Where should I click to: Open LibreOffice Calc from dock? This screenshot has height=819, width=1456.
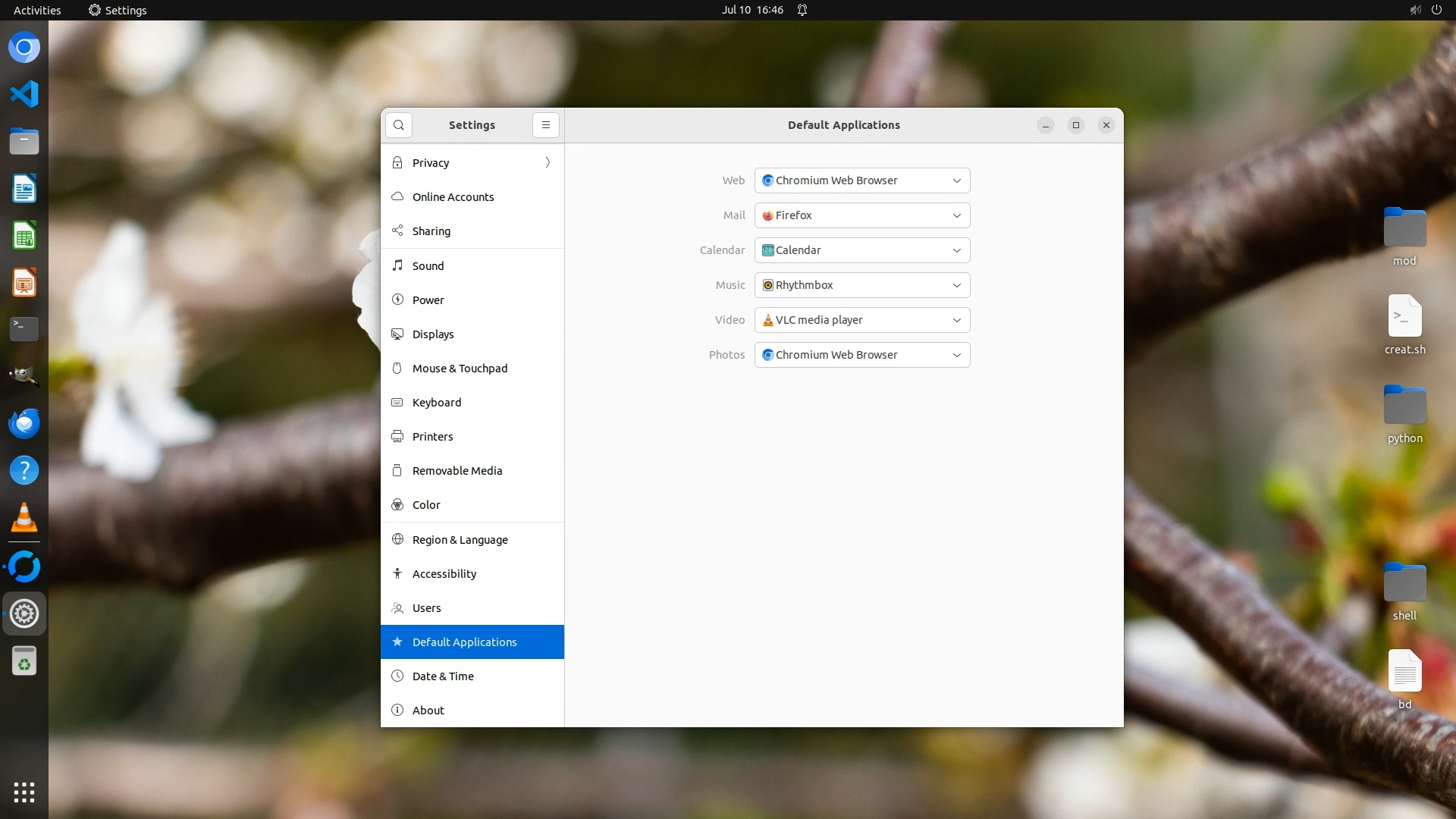coord(24,237)
